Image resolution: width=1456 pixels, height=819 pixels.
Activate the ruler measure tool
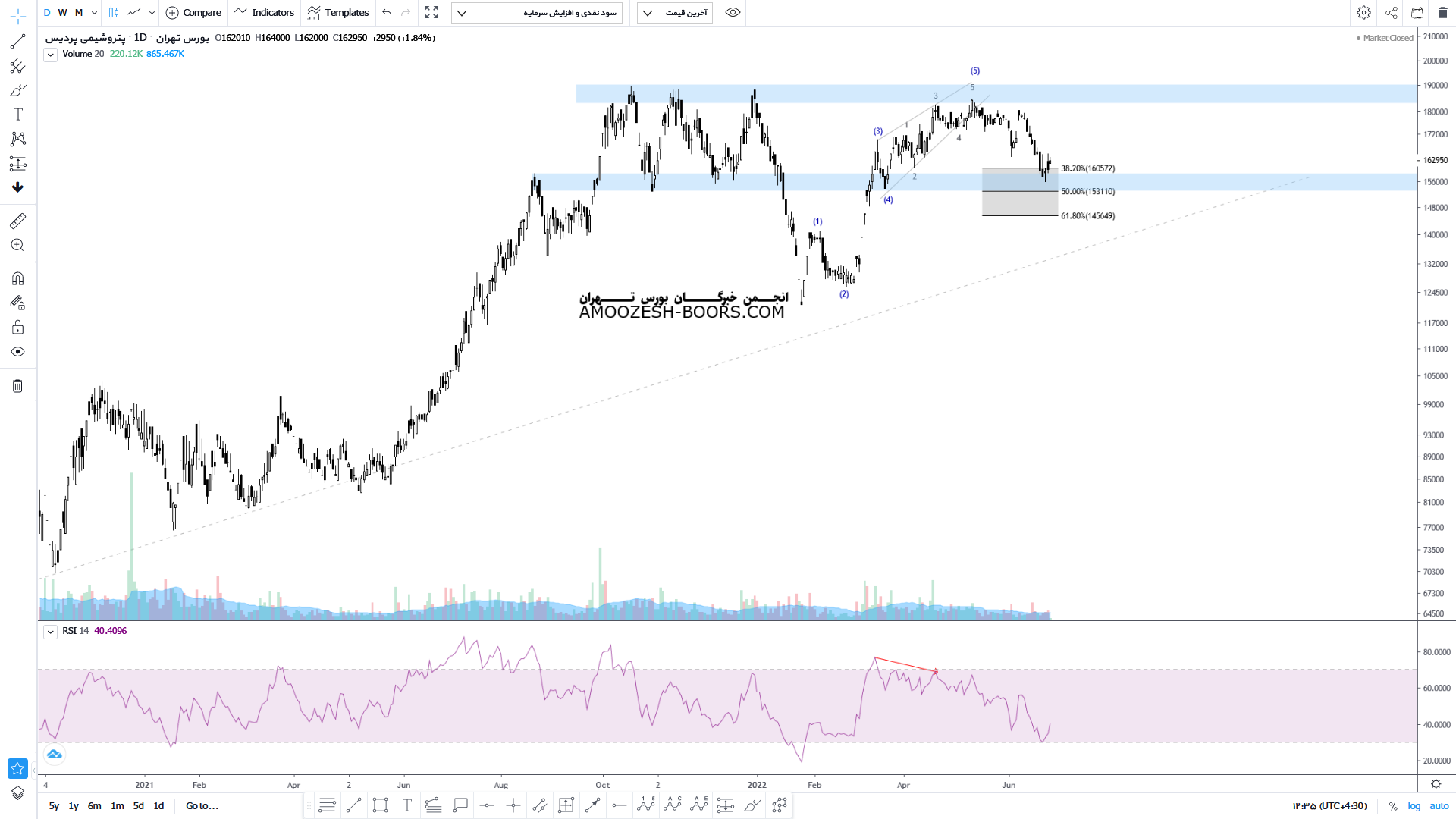coord(17,221)
